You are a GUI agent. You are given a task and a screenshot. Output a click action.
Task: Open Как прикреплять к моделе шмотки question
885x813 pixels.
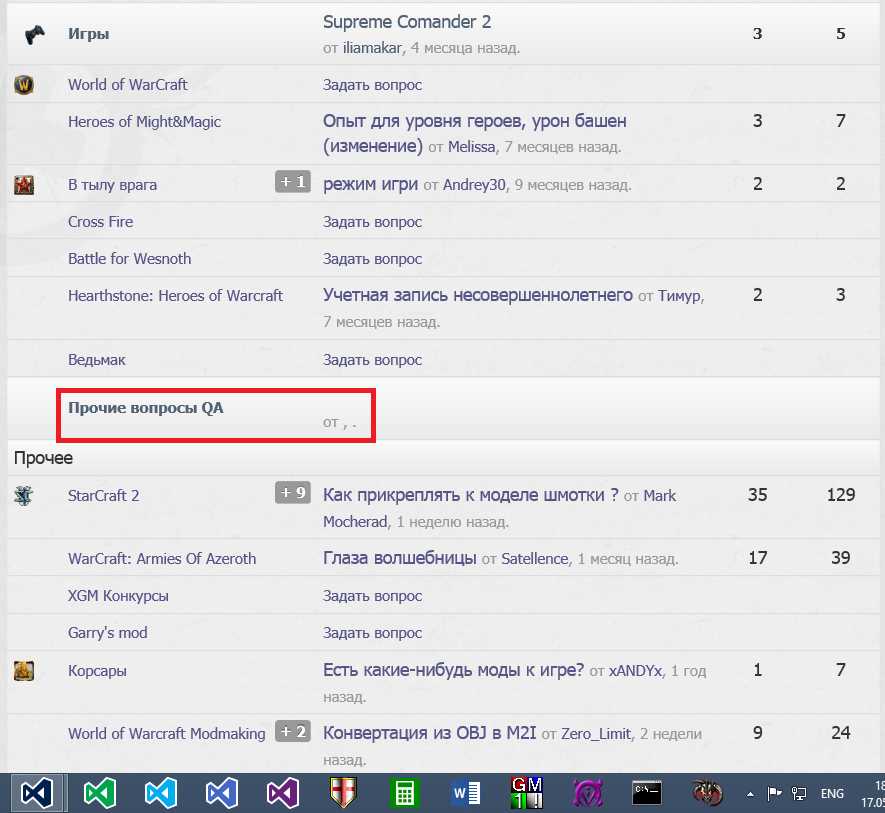pos(471,495)
